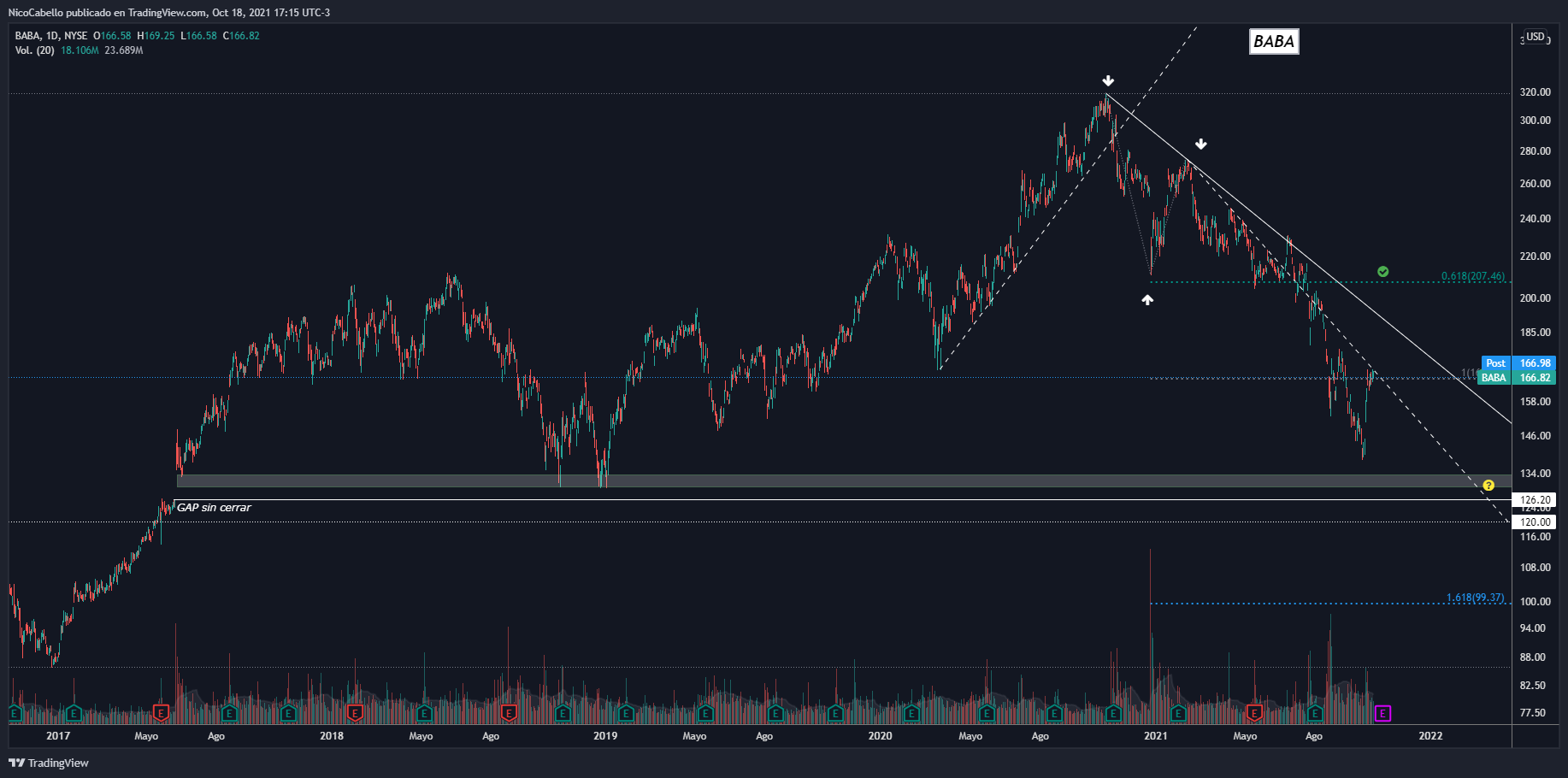Image resolution: width=1568 pixels, height=778 pixels.
Task: Click the 320.00 price scale label
Action: pos(1536,92)
